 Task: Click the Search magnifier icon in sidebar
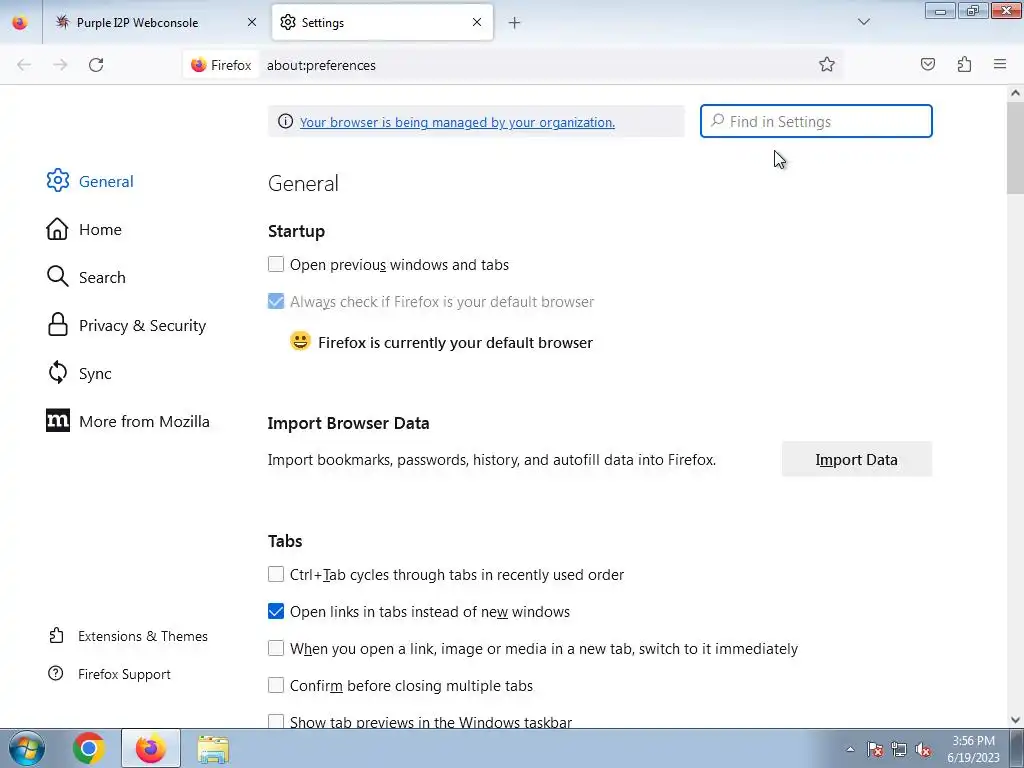tap(57, 277)
